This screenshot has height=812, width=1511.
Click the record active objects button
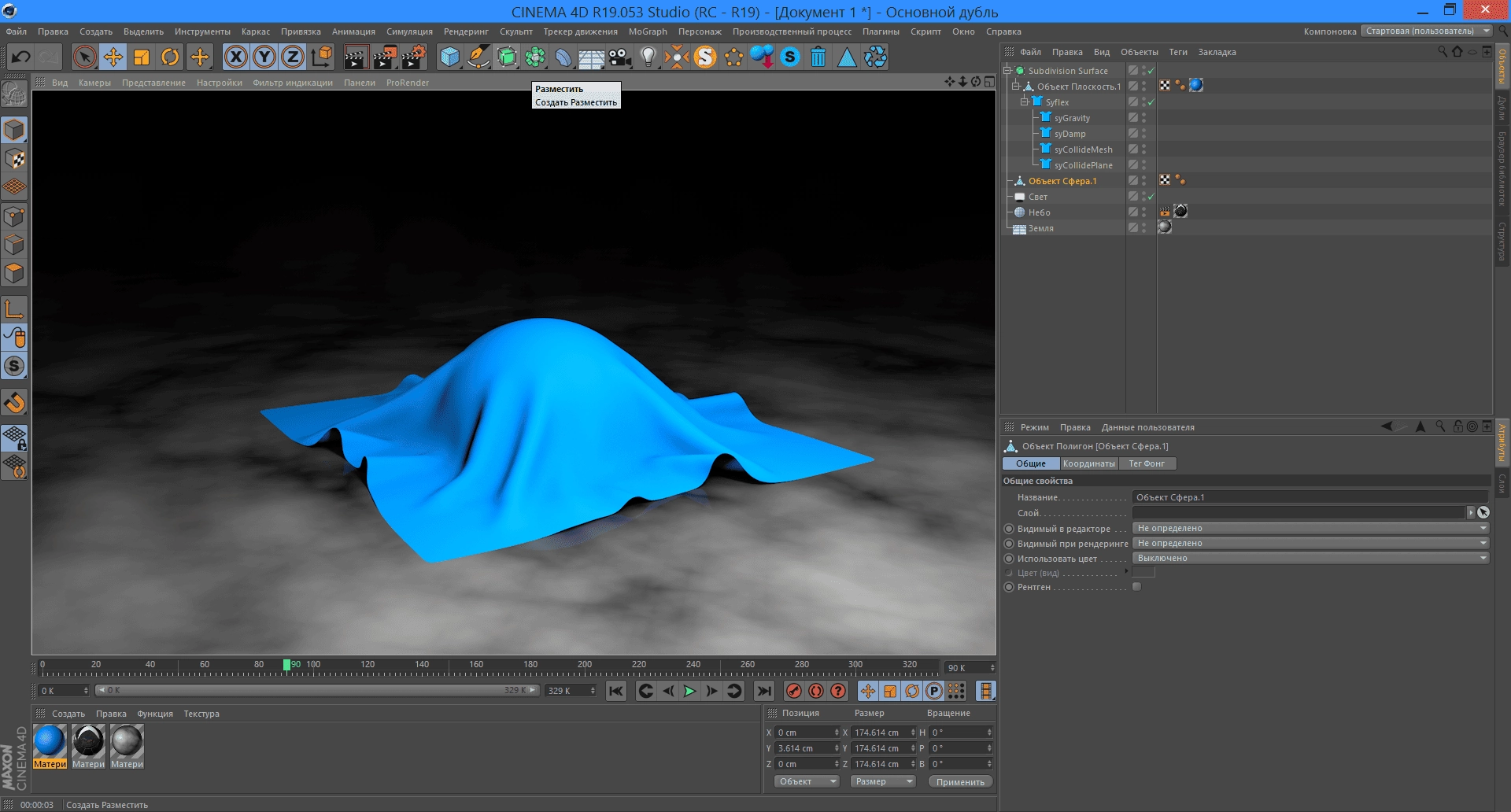tap(794, 691)
